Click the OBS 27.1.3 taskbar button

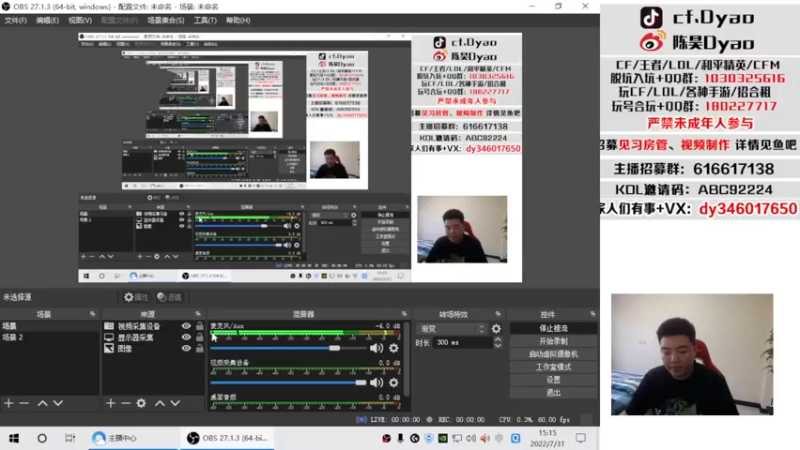pos(227,438)
